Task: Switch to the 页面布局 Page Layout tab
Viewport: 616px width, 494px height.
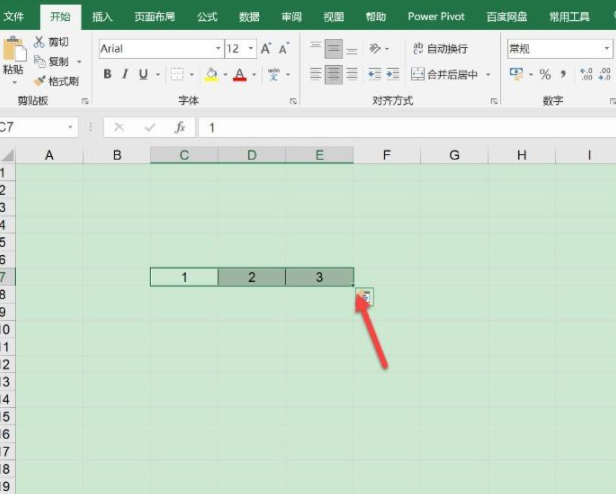Action: click(154, 17)
